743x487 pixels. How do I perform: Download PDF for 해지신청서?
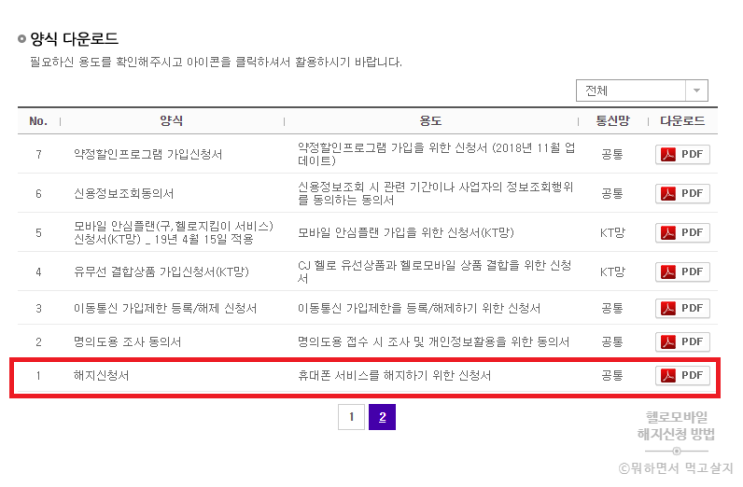pyautogui.click(x=682, y=376)
